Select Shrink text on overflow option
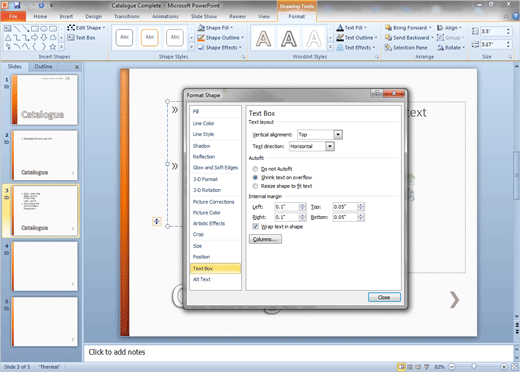The image size is (520, 372). pos(255,177)
